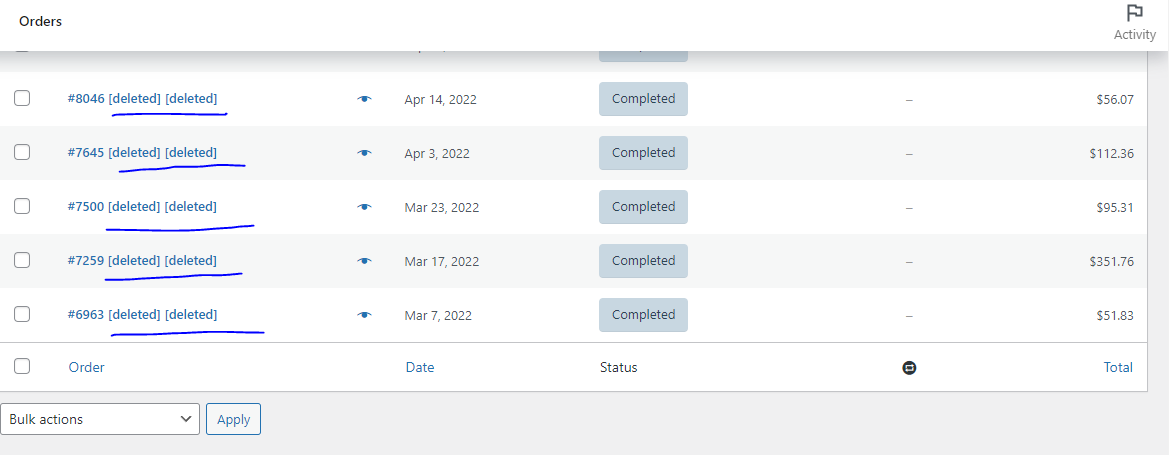1169x455 pixels.
Task: Click the Apply button
Action: (x=233, y=419)
